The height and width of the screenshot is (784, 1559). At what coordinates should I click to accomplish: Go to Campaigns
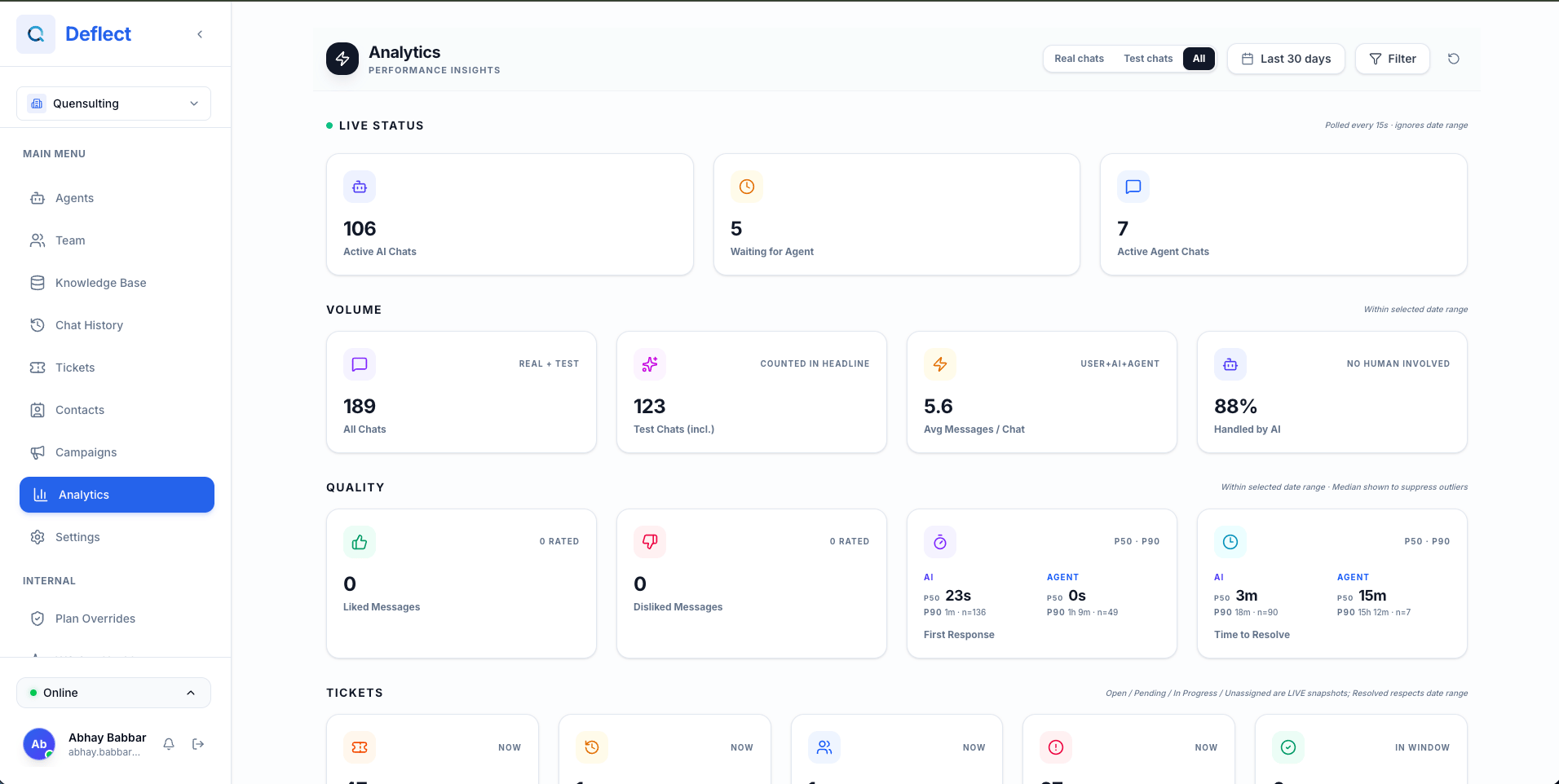pyautogui.click(x=117, y=452)
